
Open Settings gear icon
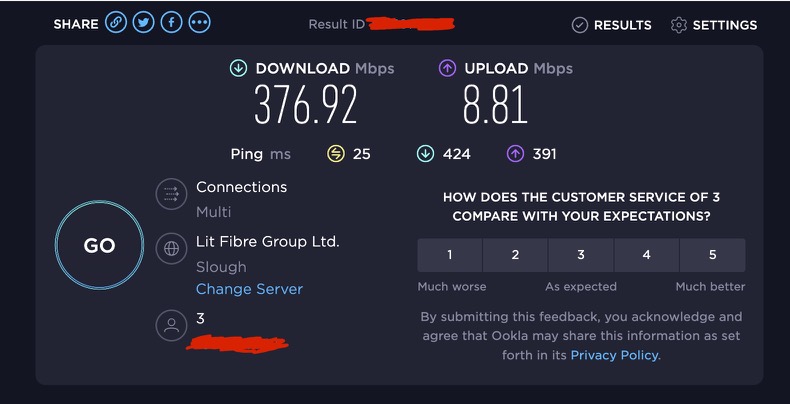point(679,25)
